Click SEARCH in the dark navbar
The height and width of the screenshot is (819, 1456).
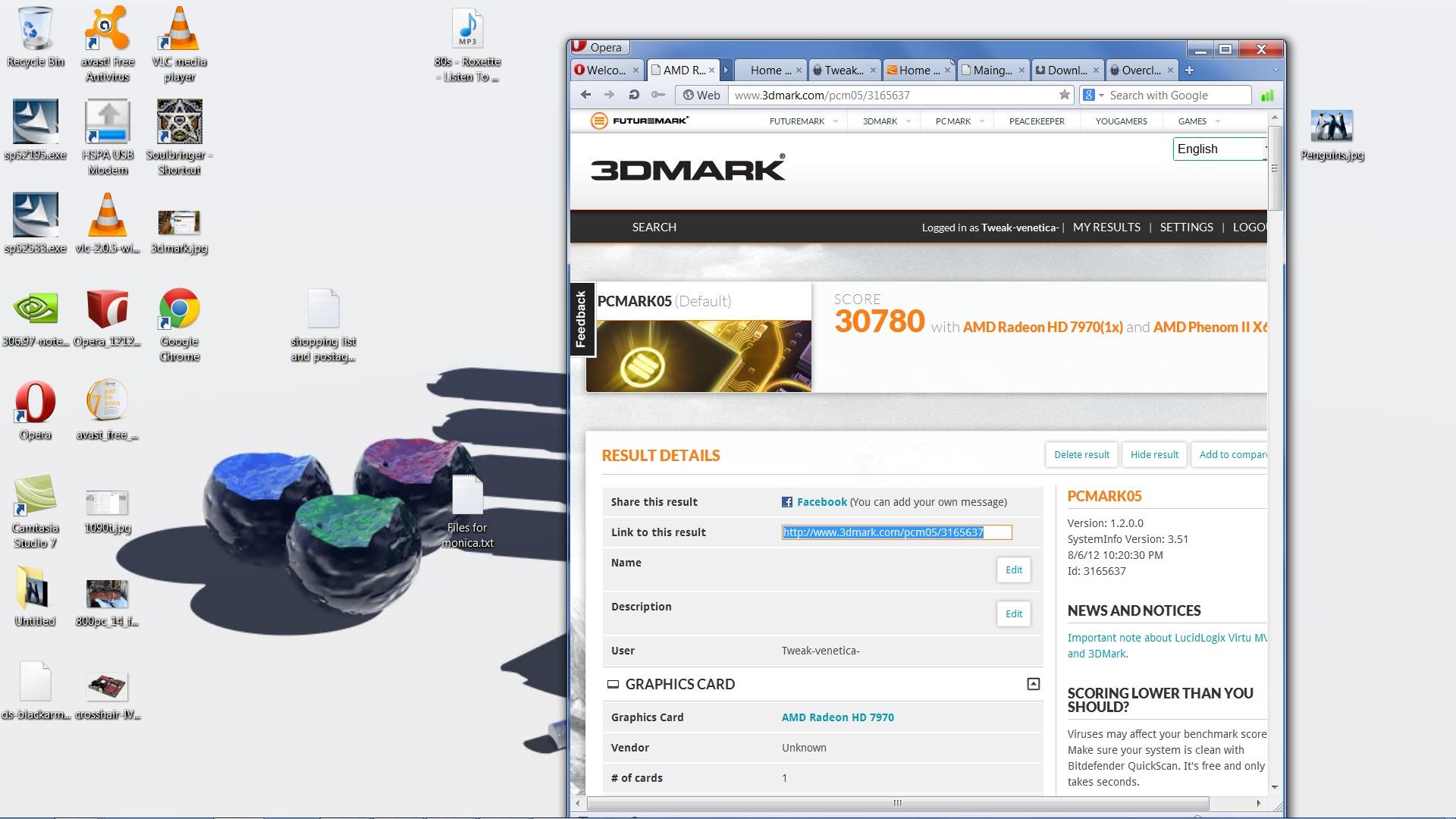654,227
